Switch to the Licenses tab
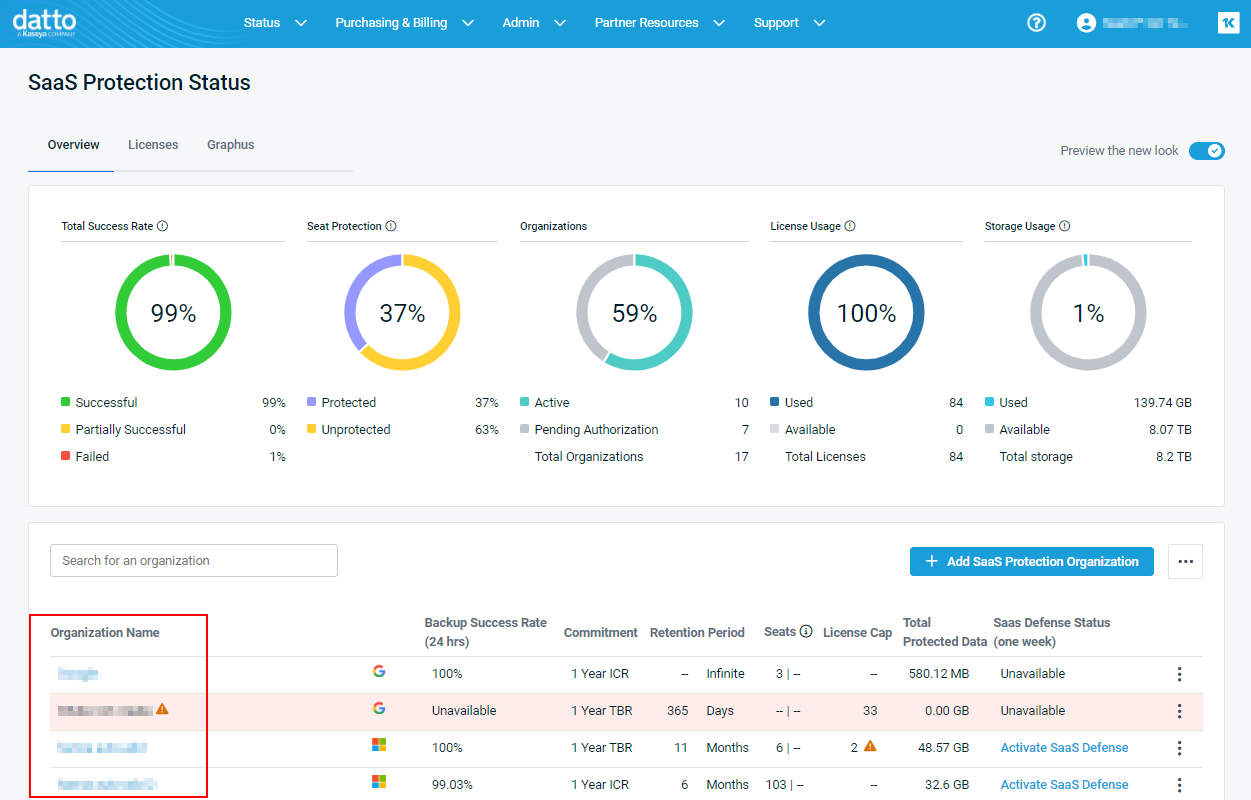 [153, 145]
